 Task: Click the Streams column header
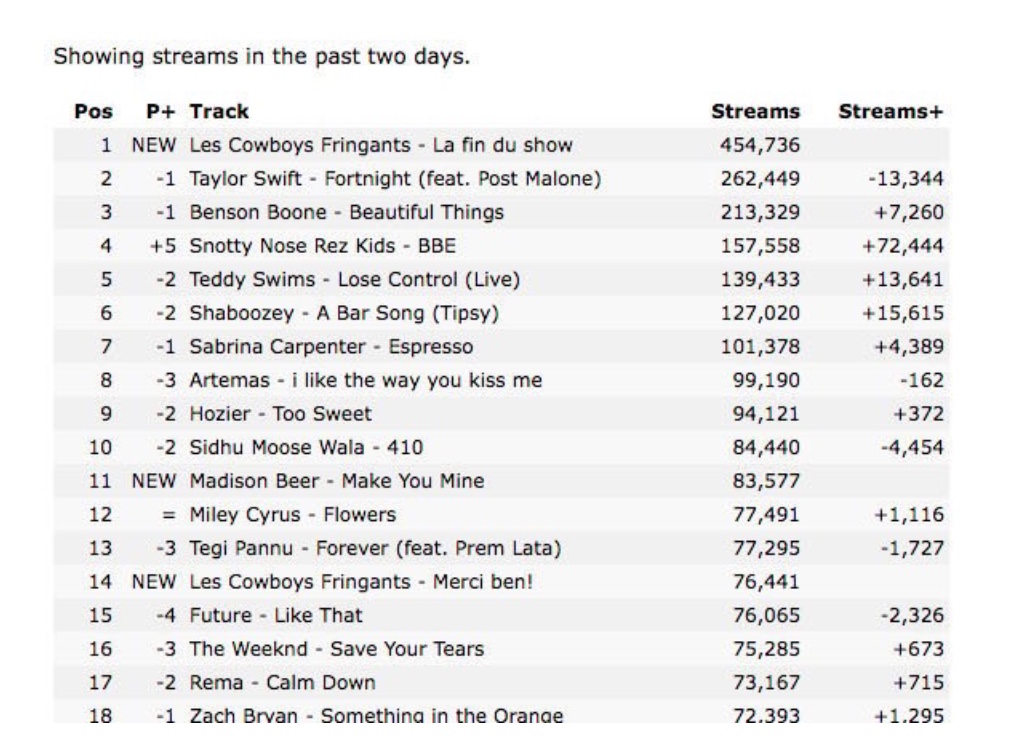pos(755,111)
